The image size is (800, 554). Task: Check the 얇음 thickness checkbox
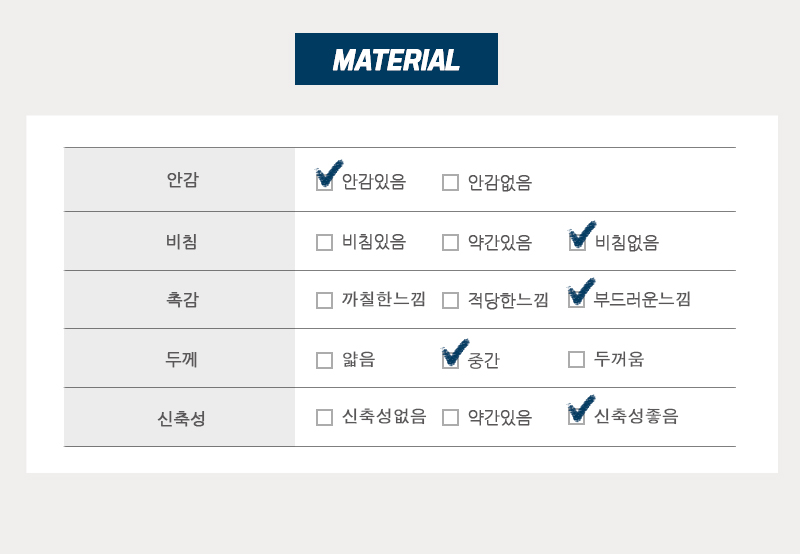click(x=324, y=360)
